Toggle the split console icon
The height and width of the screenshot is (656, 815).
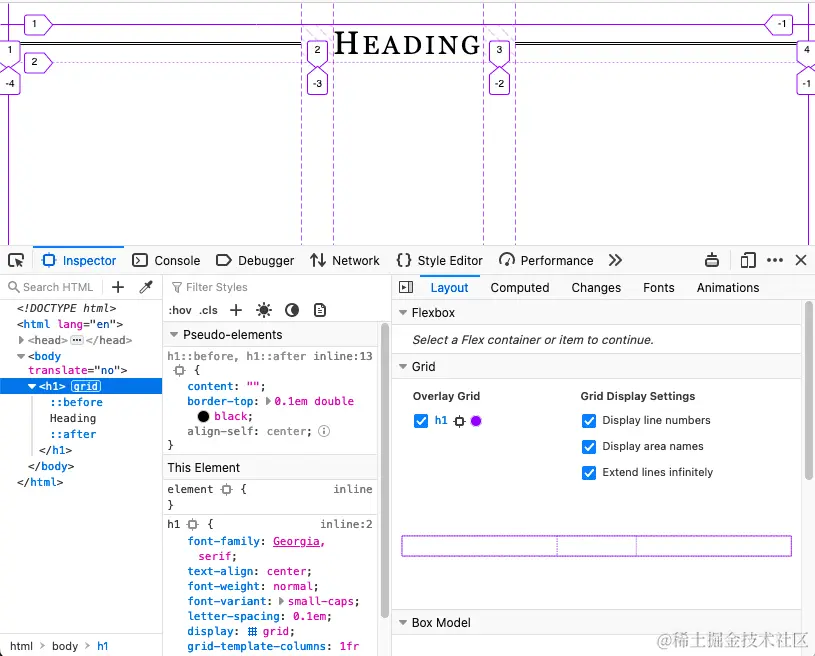(x=712, y=260)
